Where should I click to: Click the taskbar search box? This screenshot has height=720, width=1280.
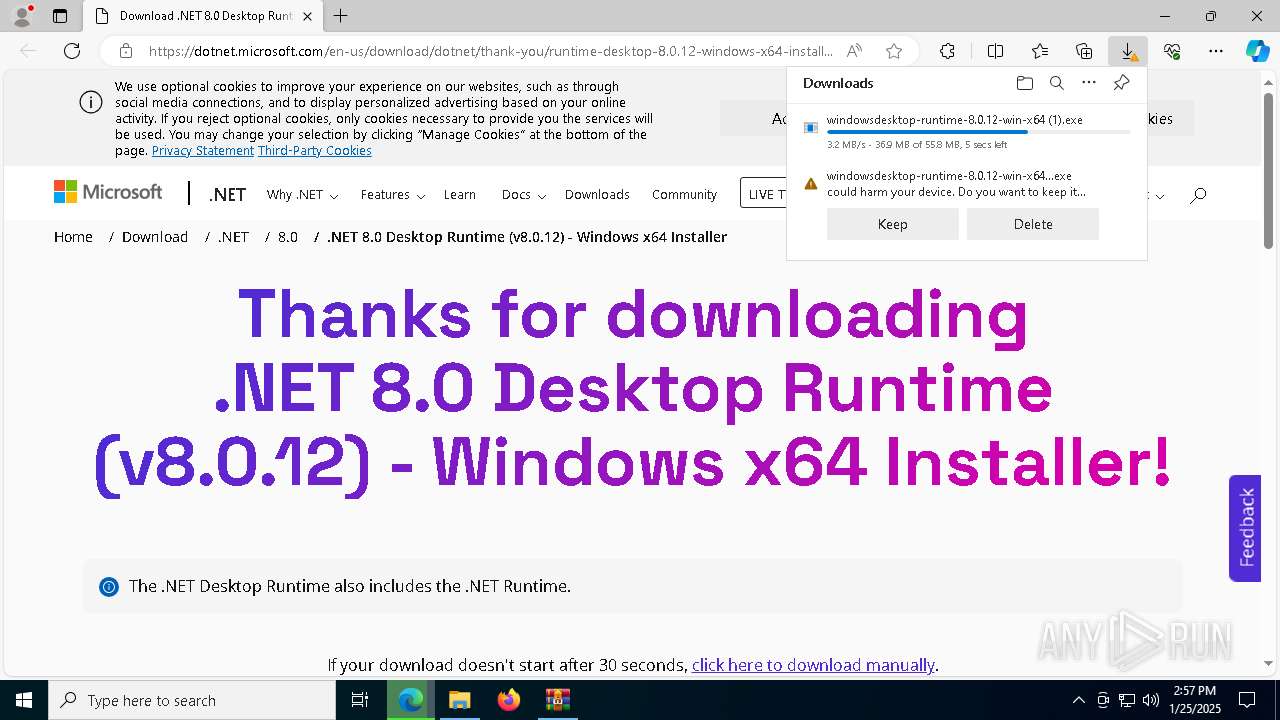click(x=192, y=700)
